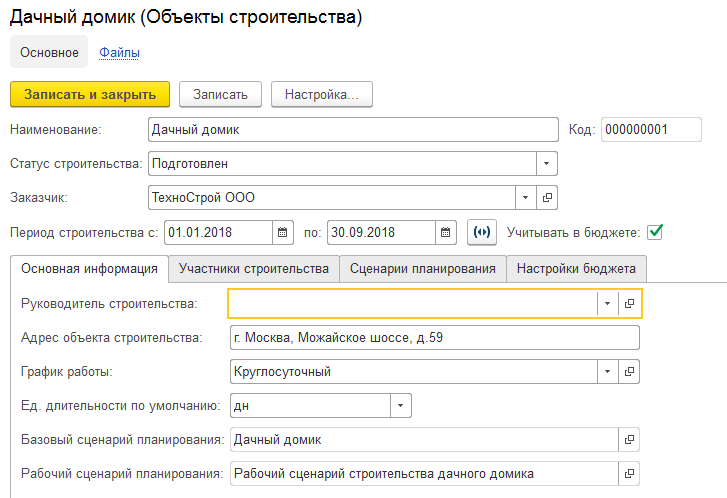Open calendar for construction start date

pyautogui.click(x=282, y=232)
